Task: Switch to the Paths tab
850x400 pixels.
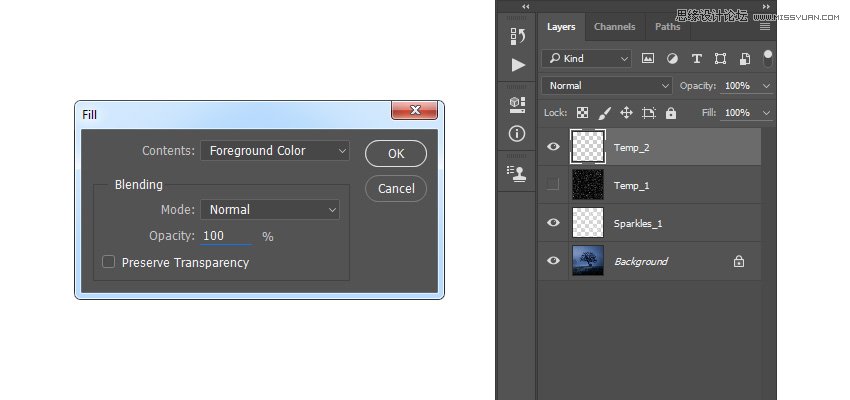Action: [x=667, y=27]
